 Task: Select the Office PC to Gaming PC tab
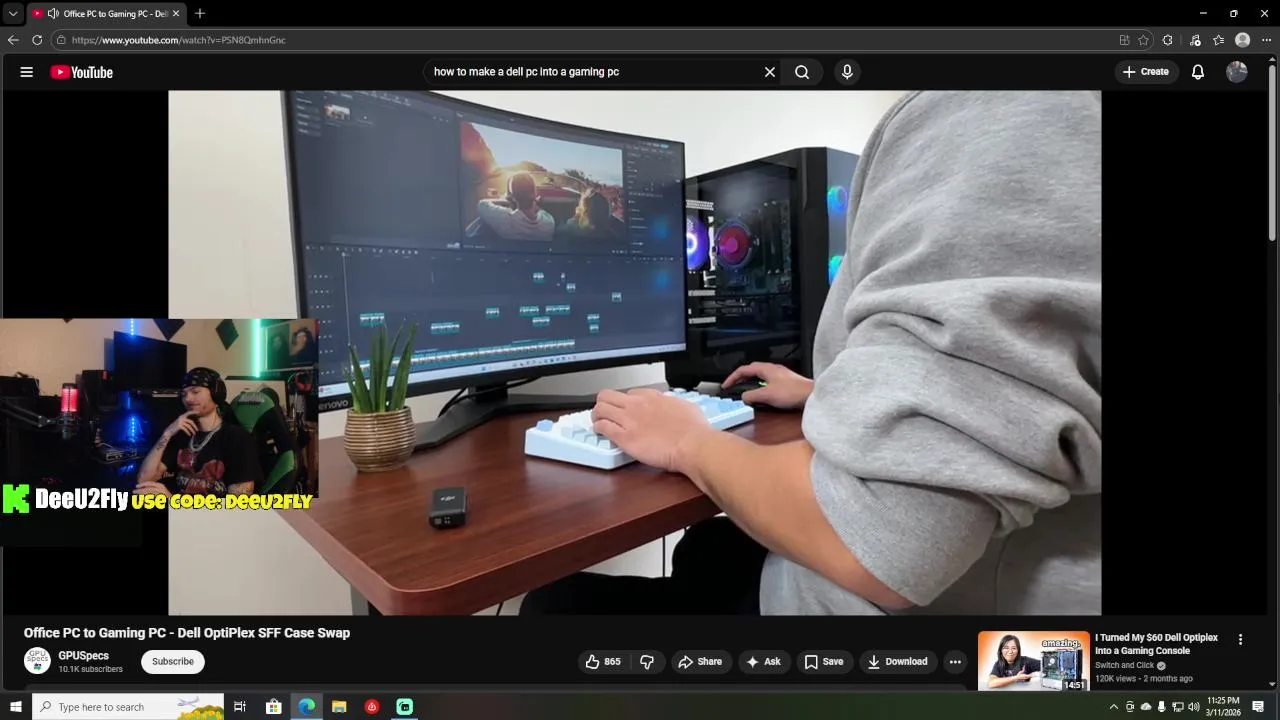(x=106, y=14)
